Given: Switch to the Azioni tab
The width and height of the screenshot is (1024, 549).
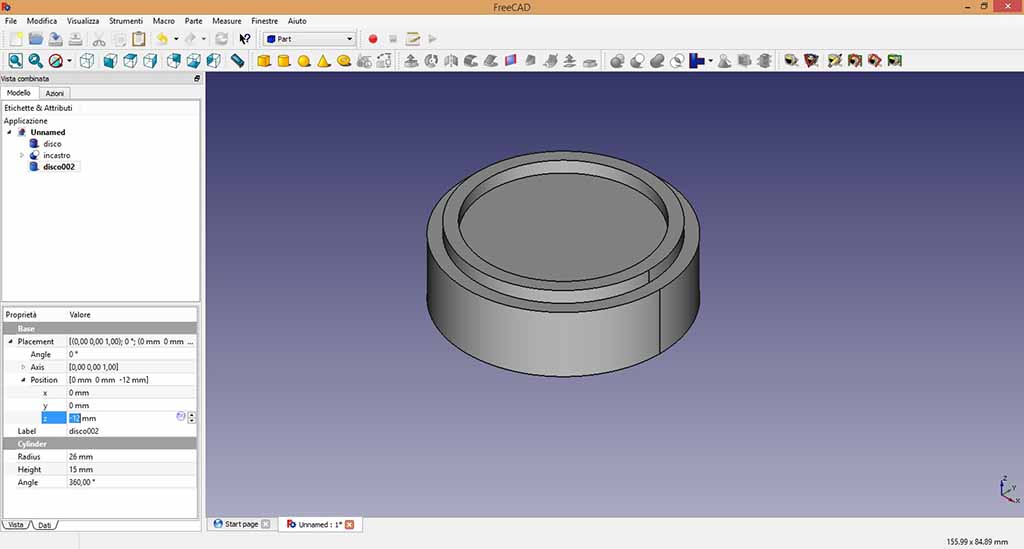Looking at the screenshot, I should pos(54,93).
